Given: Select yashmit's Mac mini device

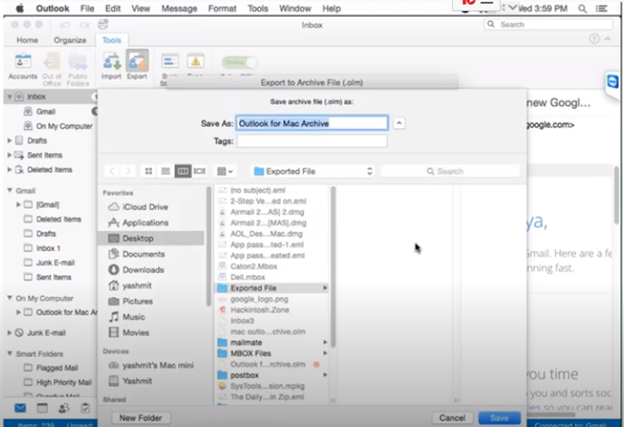Looking at the screenshot, I should (x=151, y=365).
